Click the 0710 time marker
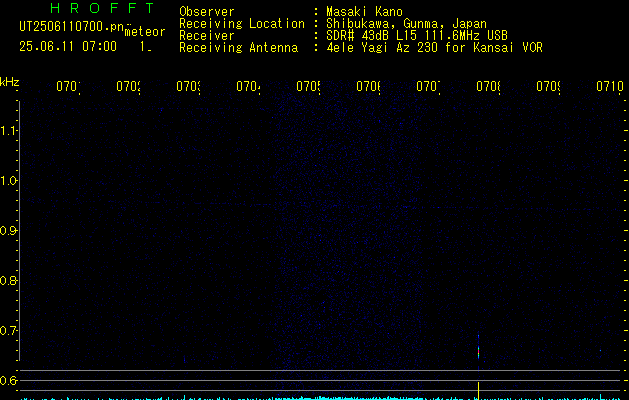629x400 pixels. (610, 86)
